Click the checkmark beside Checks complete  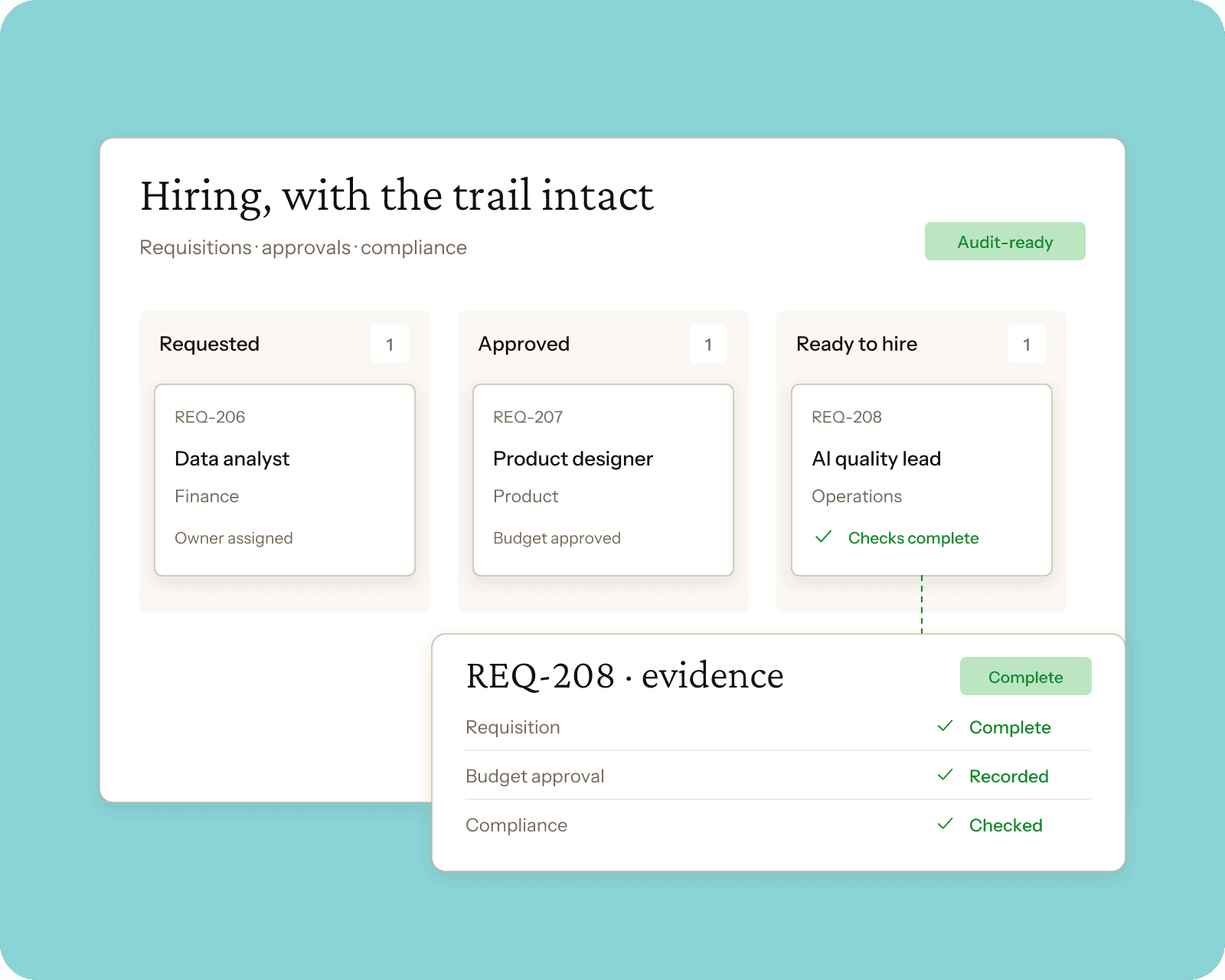824,537
